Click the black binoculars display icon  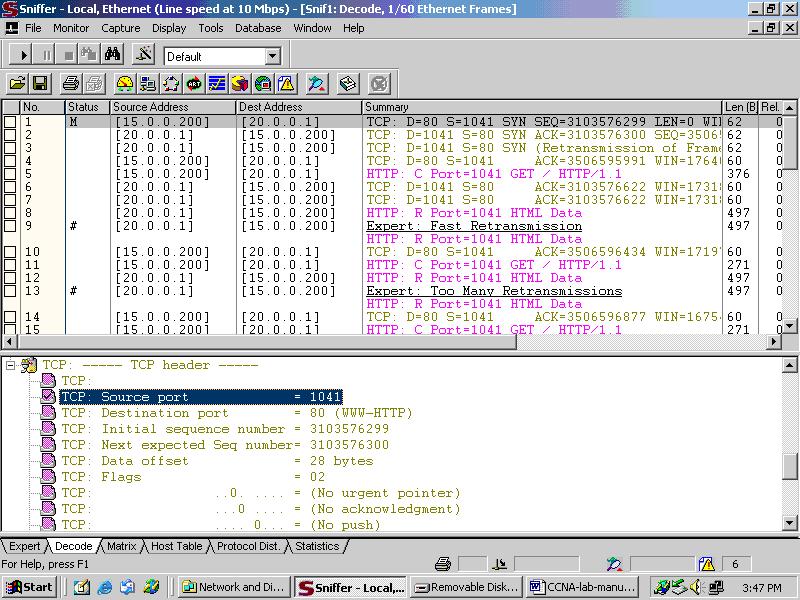point(113,55)
